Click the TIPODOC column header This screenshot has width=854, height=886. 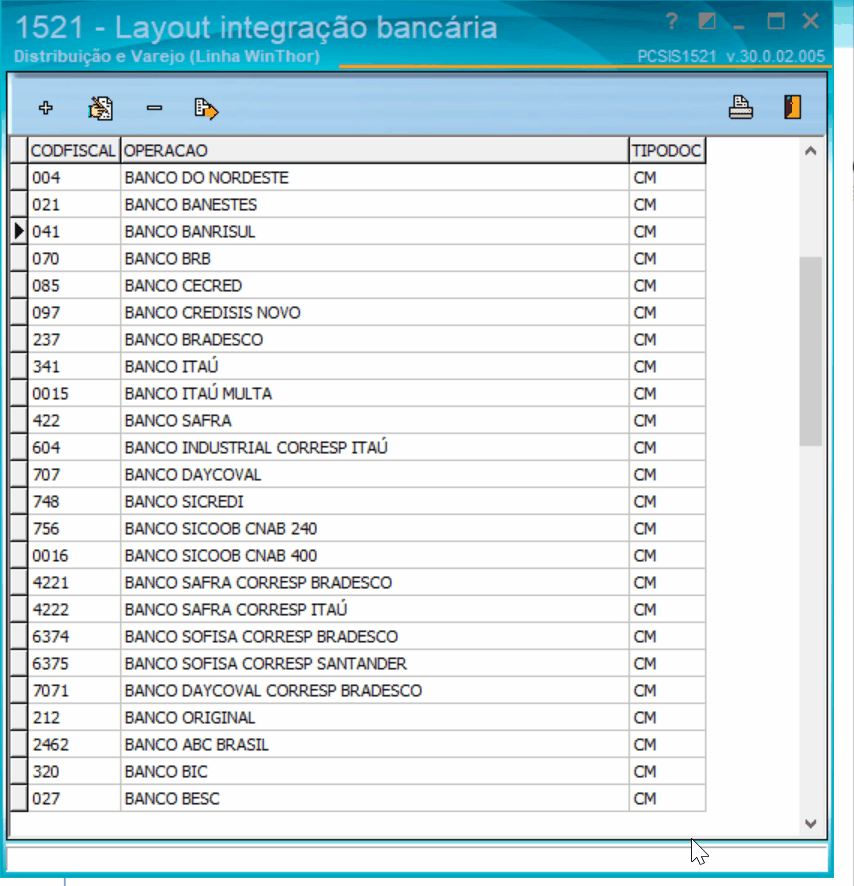click(667, 150)
